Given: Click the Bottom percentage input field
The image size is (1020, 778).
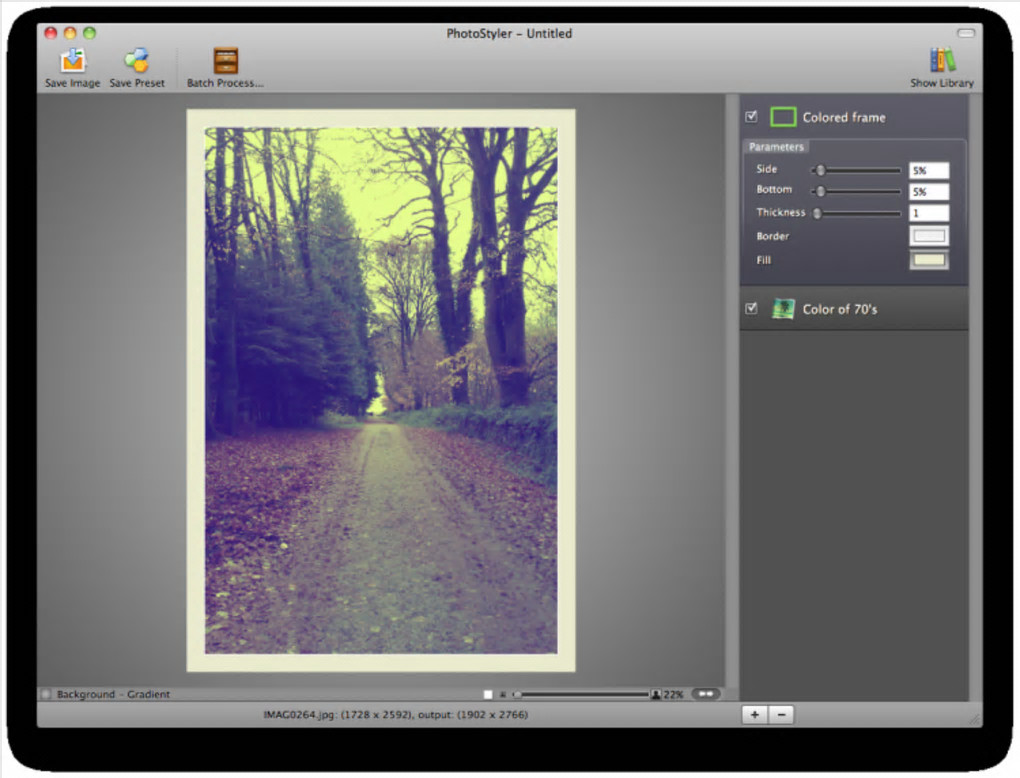Looking at the screenshot, I should 928,191.
